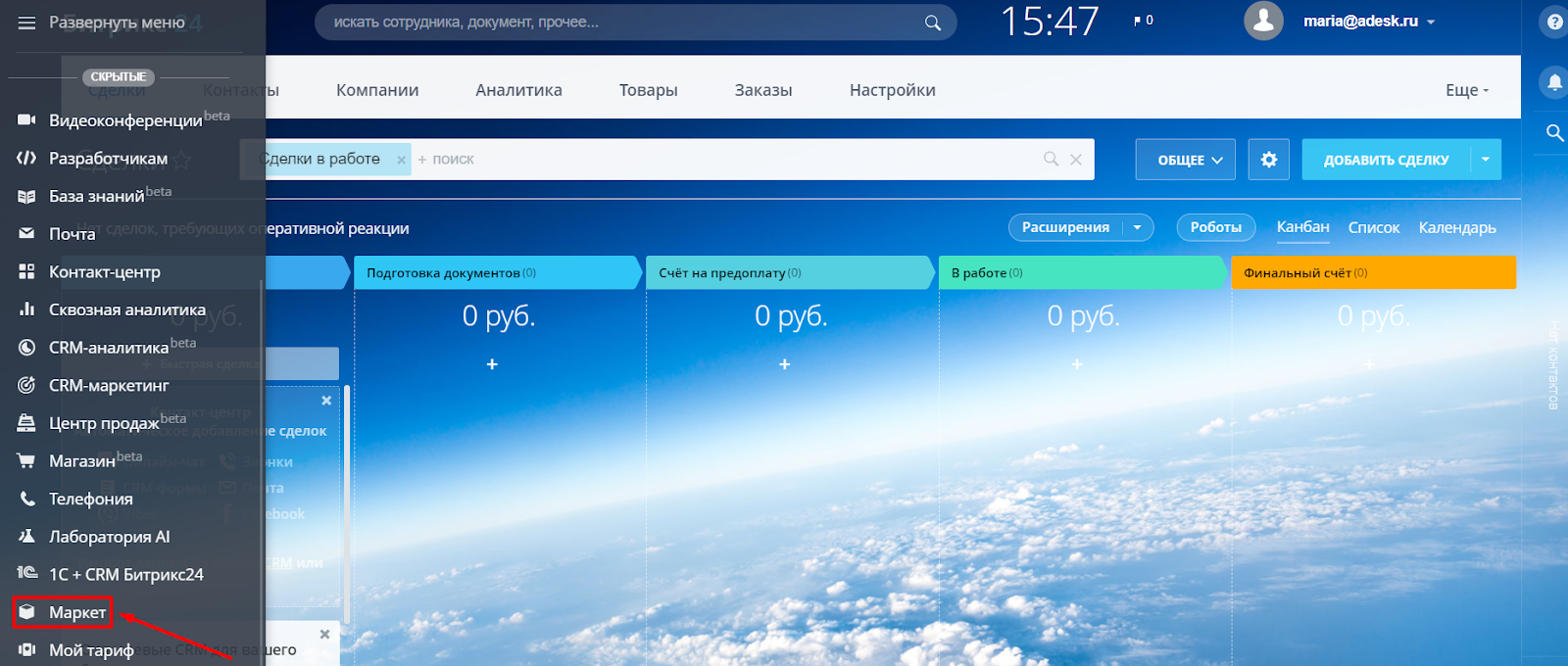Clear the deals filter with the X icon

tap(1076, 159)
